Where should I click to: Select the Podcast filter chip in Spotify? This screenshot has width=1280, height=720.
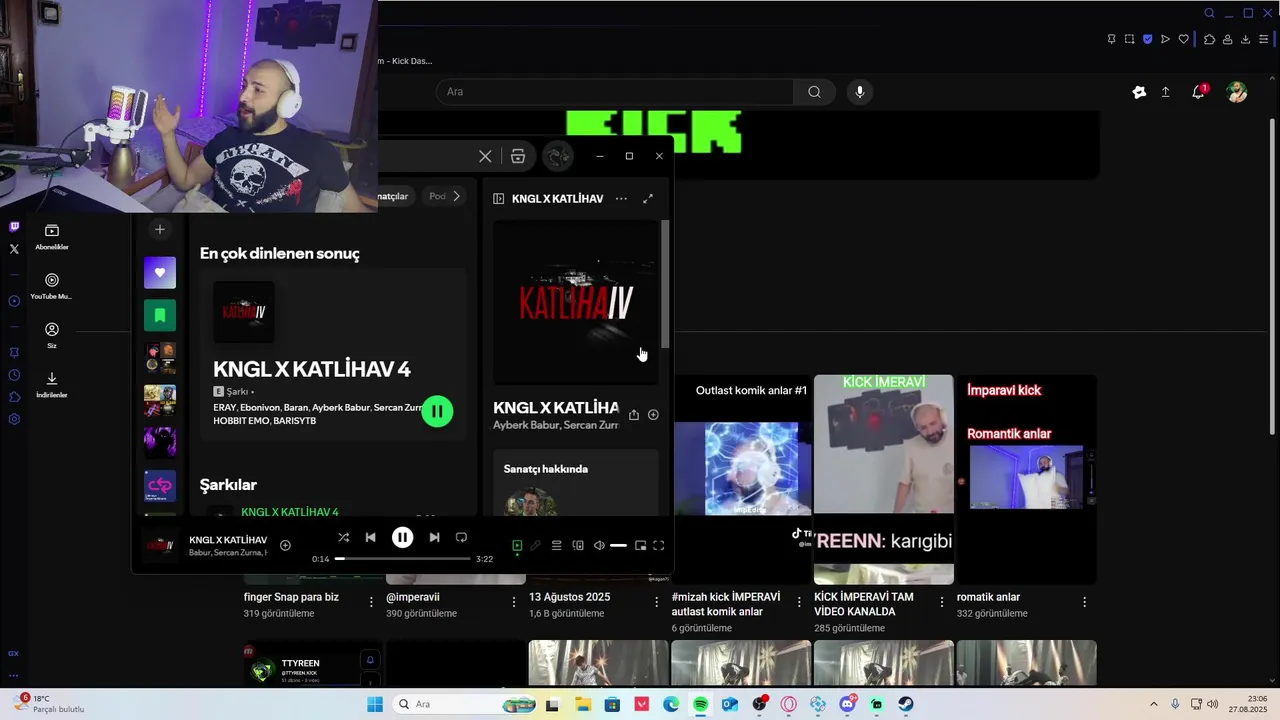(x=437, y=196)
